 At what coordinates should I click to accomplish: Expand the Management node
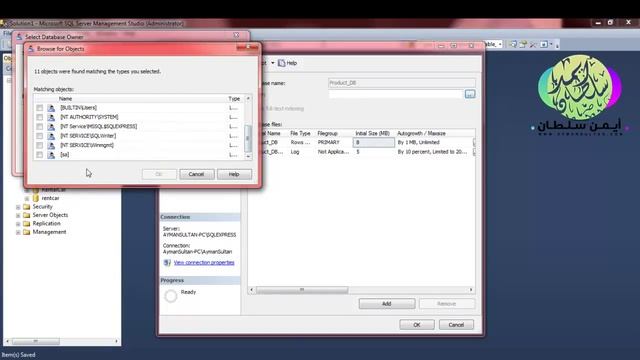point(18,233)
